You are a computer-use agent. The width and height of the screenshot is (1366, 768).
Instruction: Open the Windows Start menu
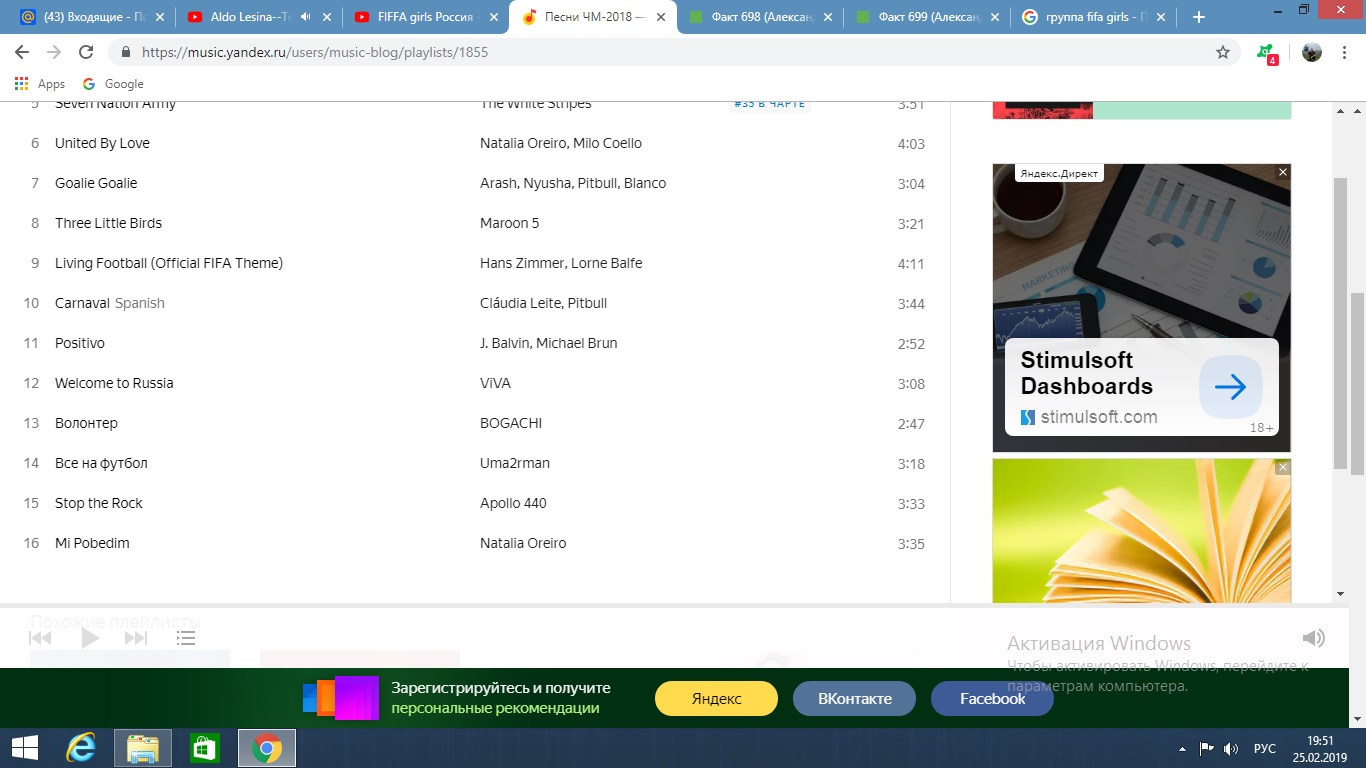24,748
